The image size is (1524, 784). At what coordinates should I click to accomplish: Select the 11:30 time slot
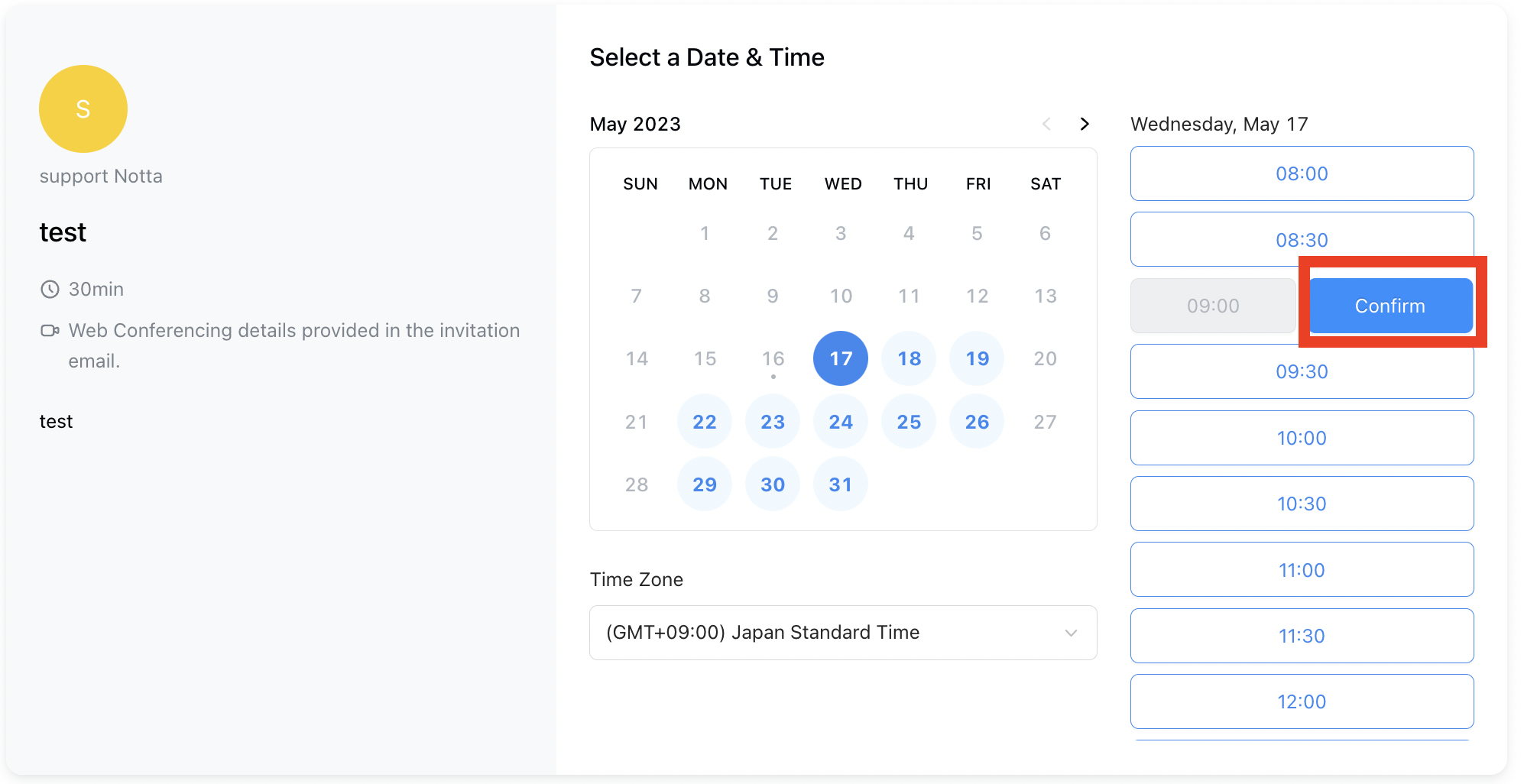click(1302, 636)
